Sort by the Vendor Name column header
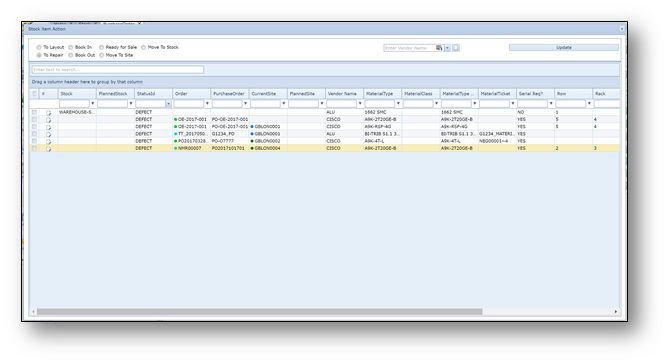 click(x=344, y=94)
